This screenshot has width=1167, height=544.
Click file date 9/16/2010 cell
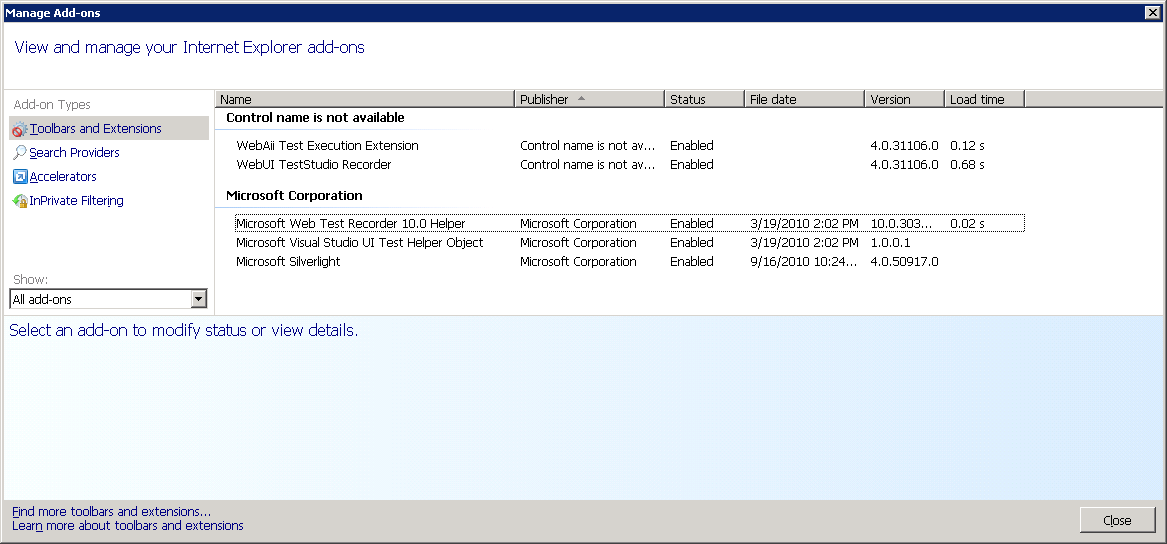pyautogui.click(x=805, y=261)
